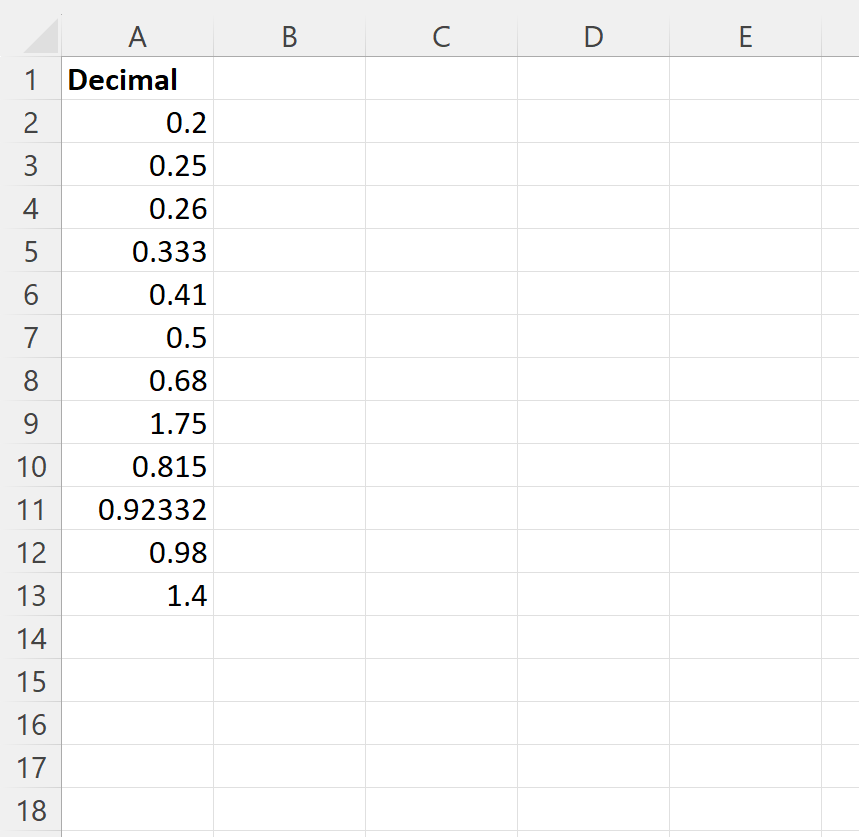Select the cell containing 1.4
This screenshot has height=837, width=859.
pyautogui.click(x=137, y=595)
